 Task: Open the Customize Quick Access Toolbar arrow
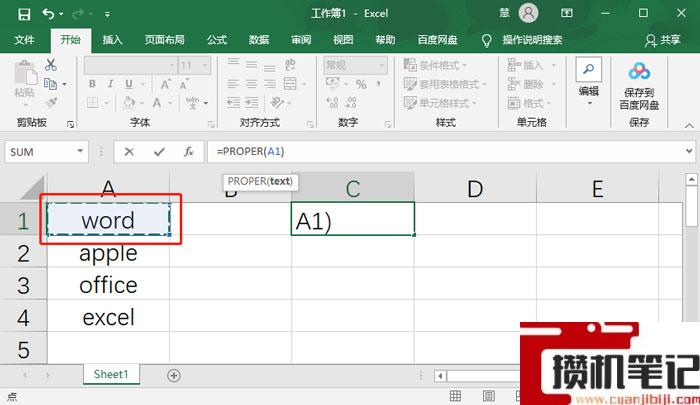click(x=107, y=14)
